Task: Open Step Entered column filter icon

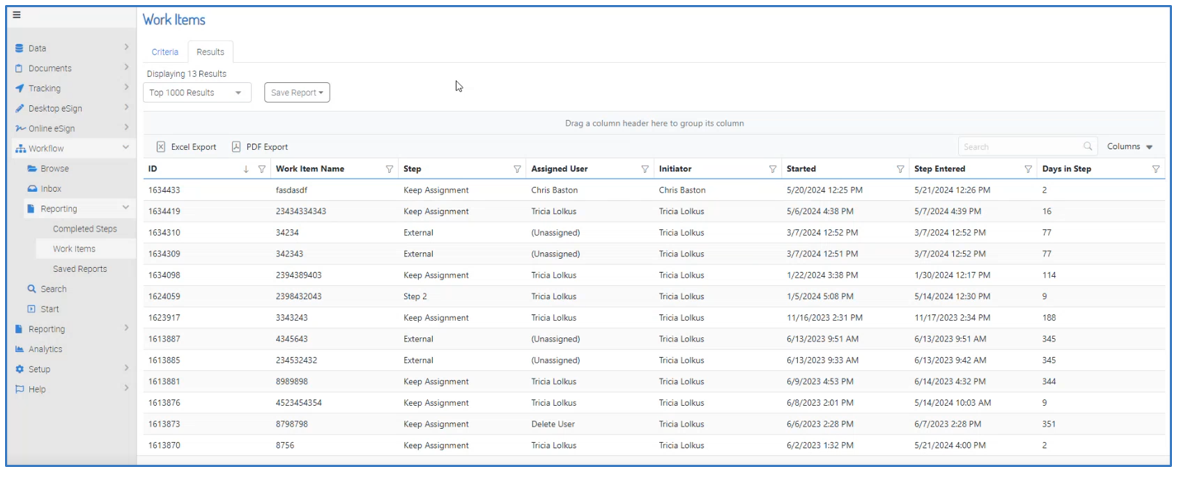Action: (1028, 170)
